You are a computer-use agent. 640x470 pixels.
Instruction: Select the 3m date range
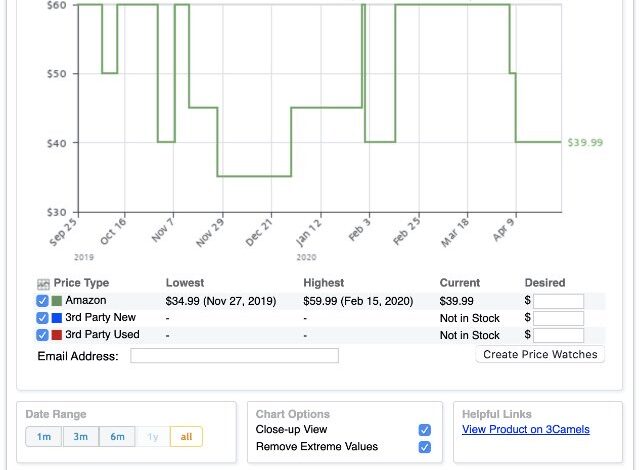click(80, 437)
